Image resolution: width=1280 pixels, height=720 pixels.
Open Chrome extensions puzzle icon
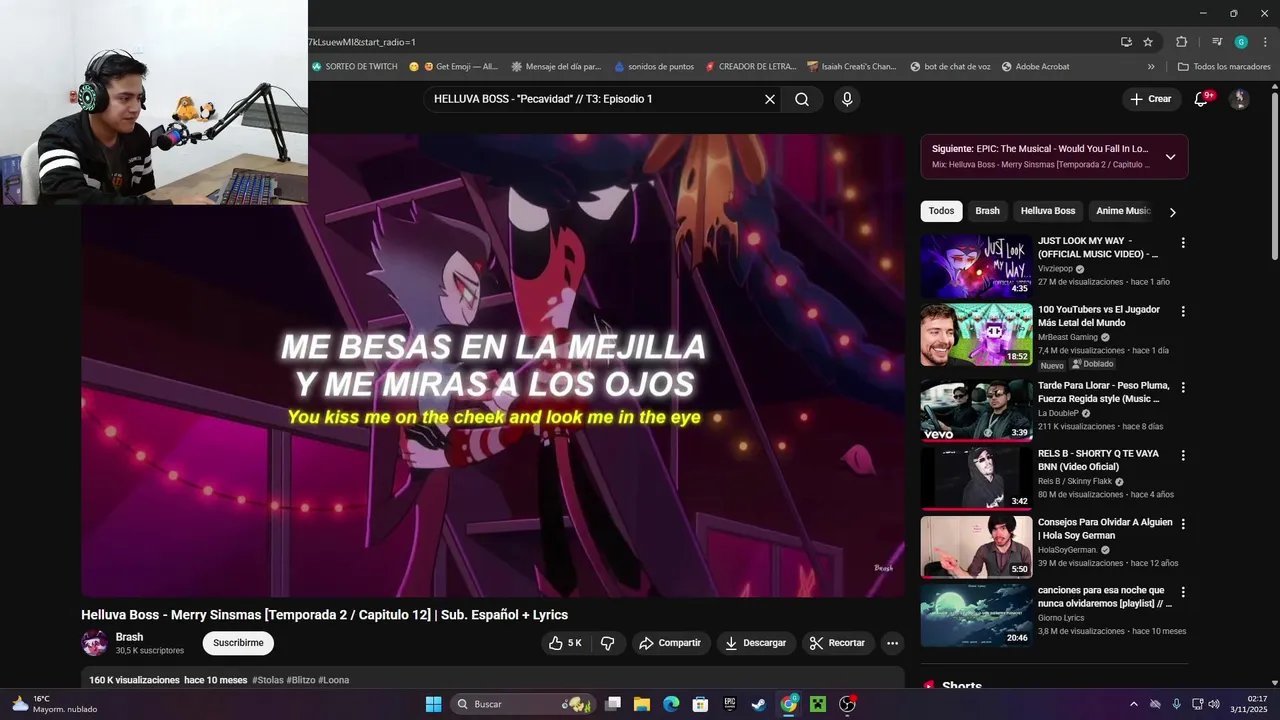1182,42
